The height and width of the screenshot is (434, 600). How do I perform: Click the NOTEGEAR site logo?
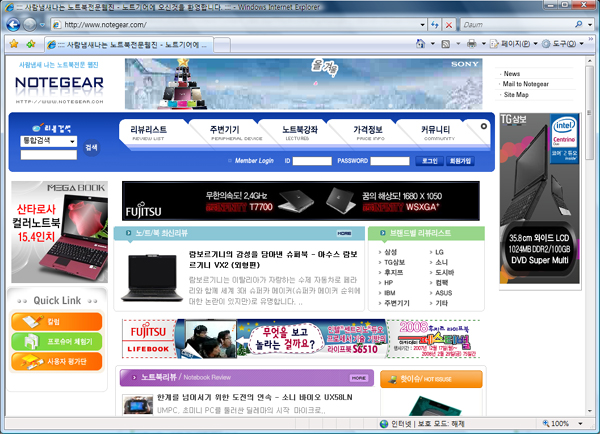tap(59, 83)
